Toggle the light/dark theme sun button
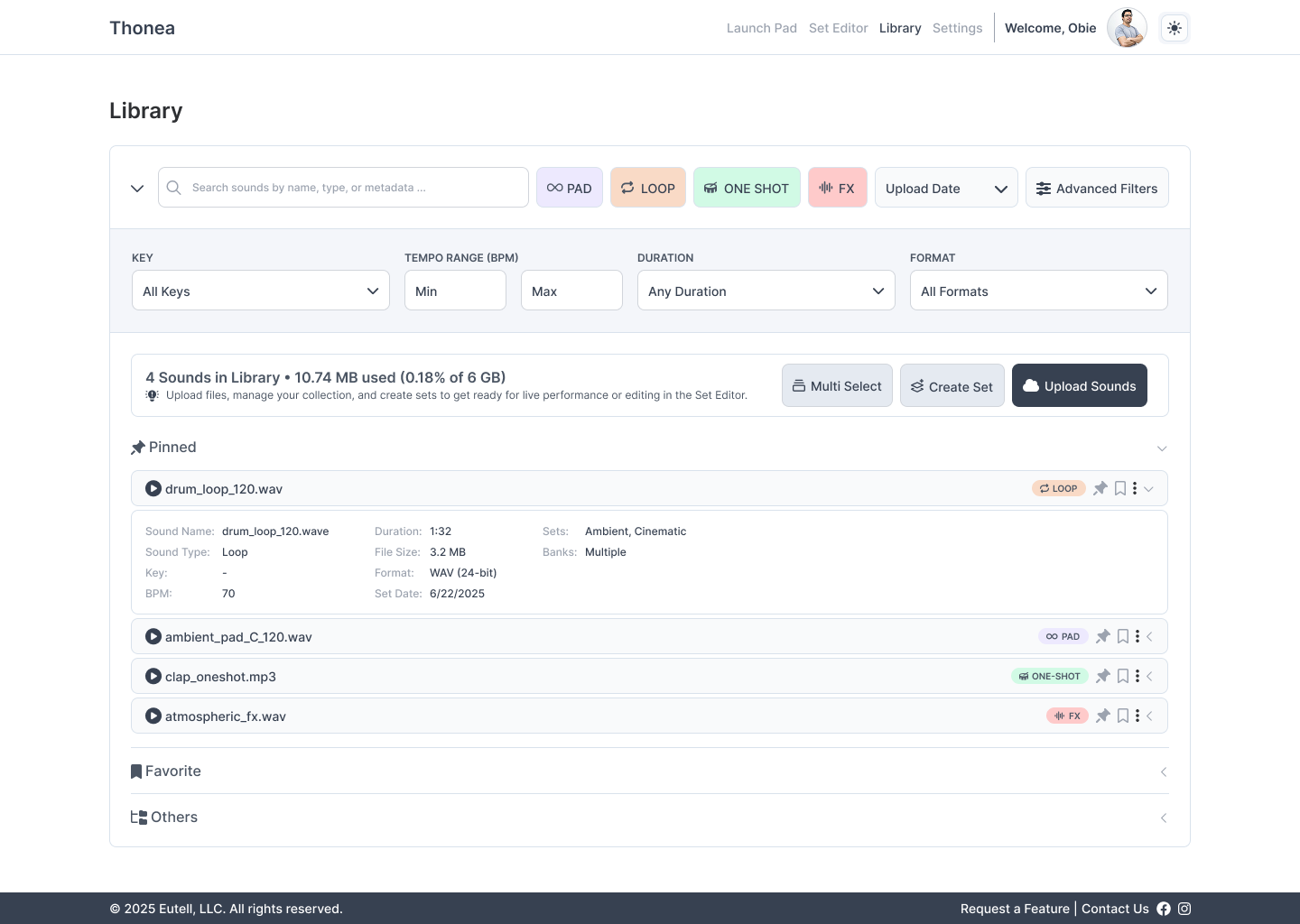Screen dimensions: 1300x924 [x=1175, y=28]
